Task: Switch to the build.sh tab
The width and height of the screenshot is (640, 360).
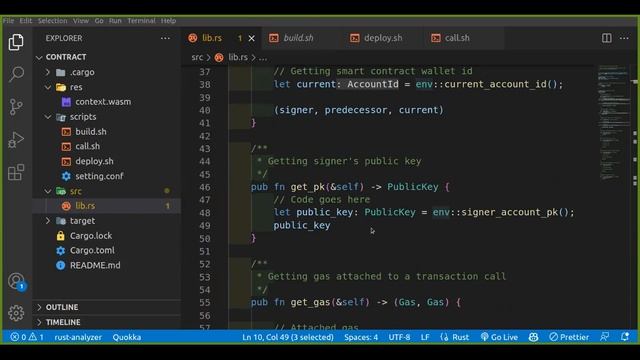Action: pyautogui.click(x=298, y=38)
